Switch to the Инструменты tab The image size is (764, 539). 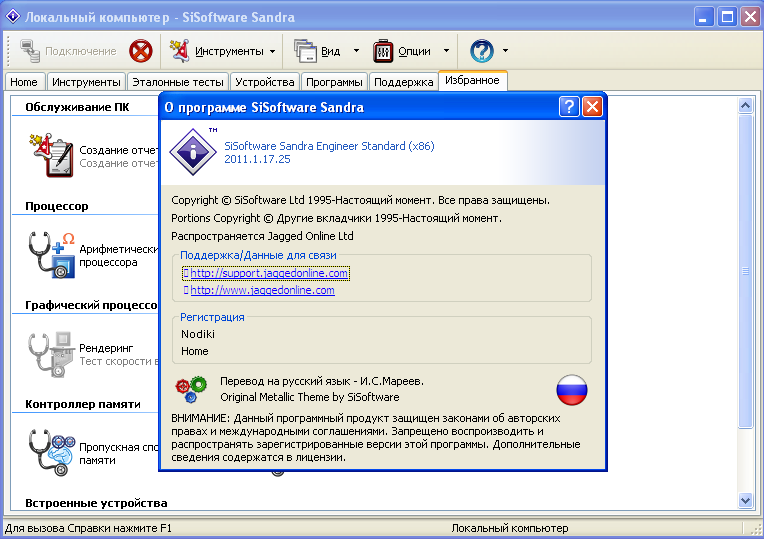[86, 82]
